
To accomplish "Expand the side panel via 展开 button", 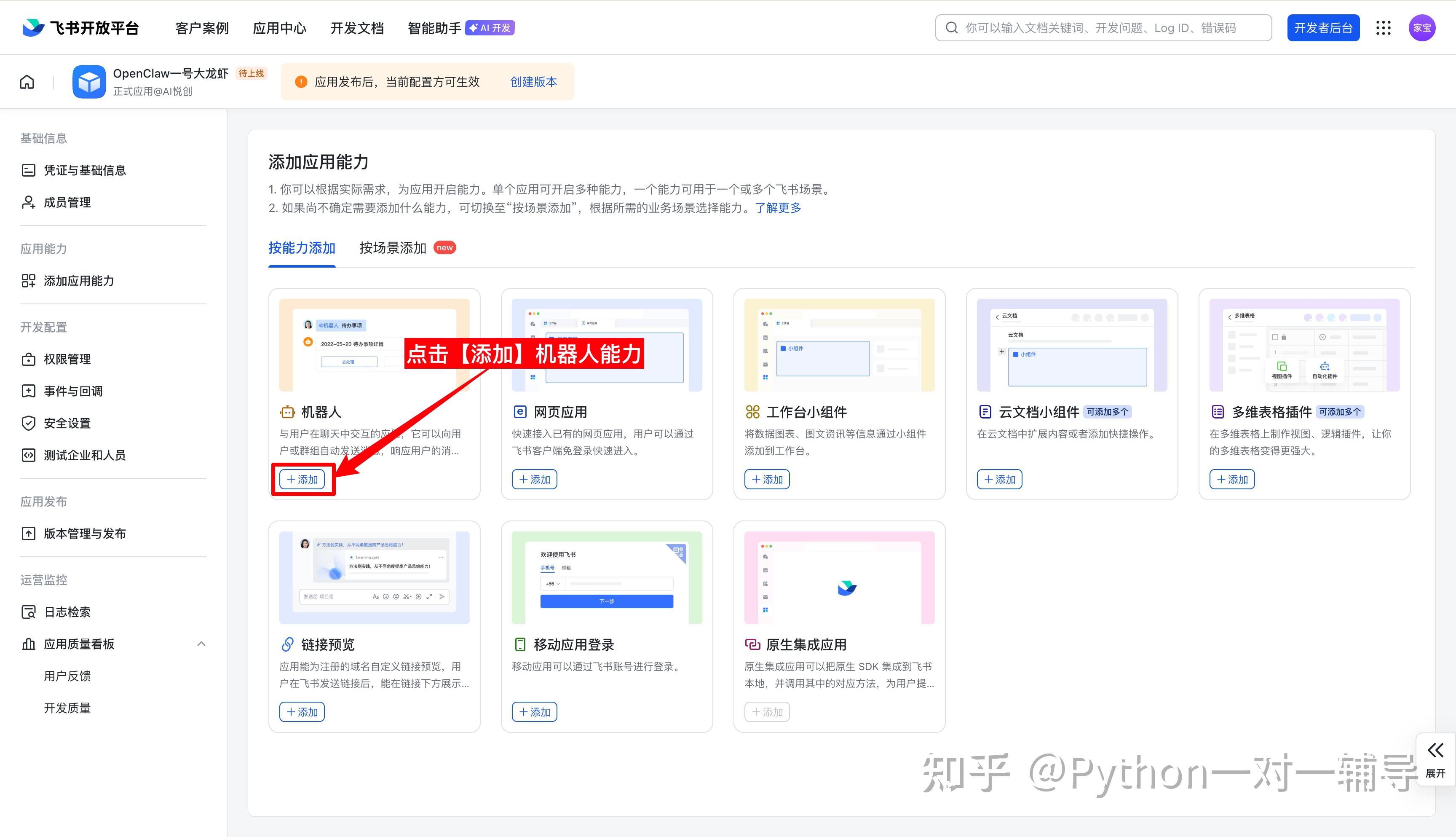I will point(1435,759).
